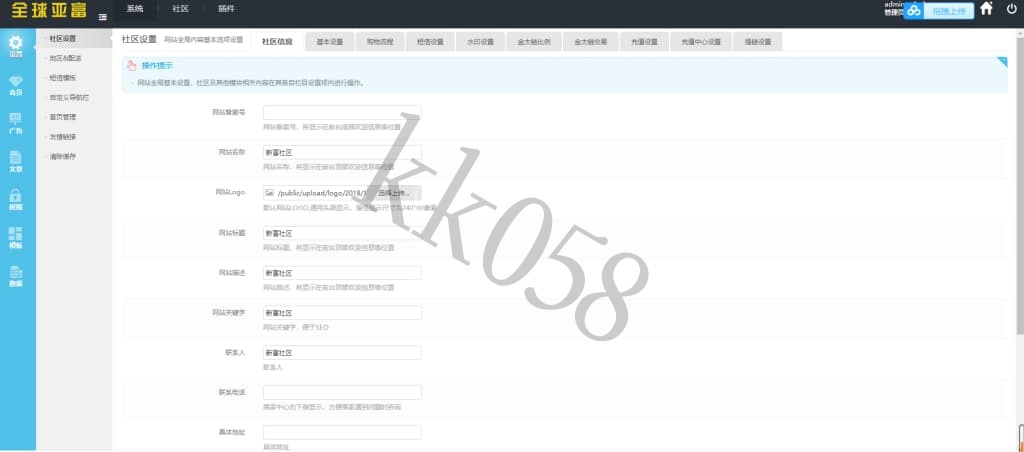The width and height of the screenshot is (1024, 452).
Task: Click into the 网站关键字 input field
Action: click(342, 313)
